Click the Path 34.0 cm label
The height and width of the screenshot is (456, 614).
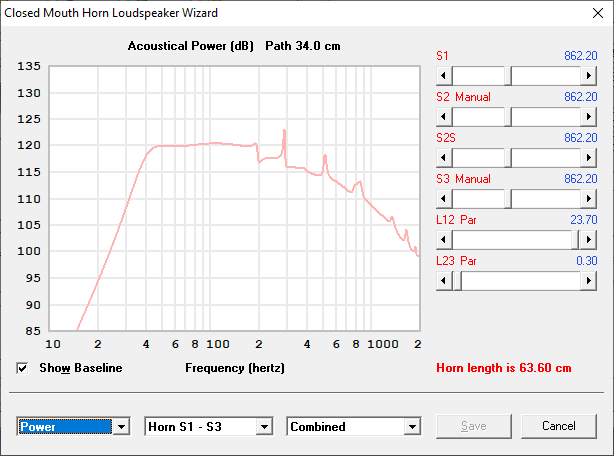click(x=303, y=46)
